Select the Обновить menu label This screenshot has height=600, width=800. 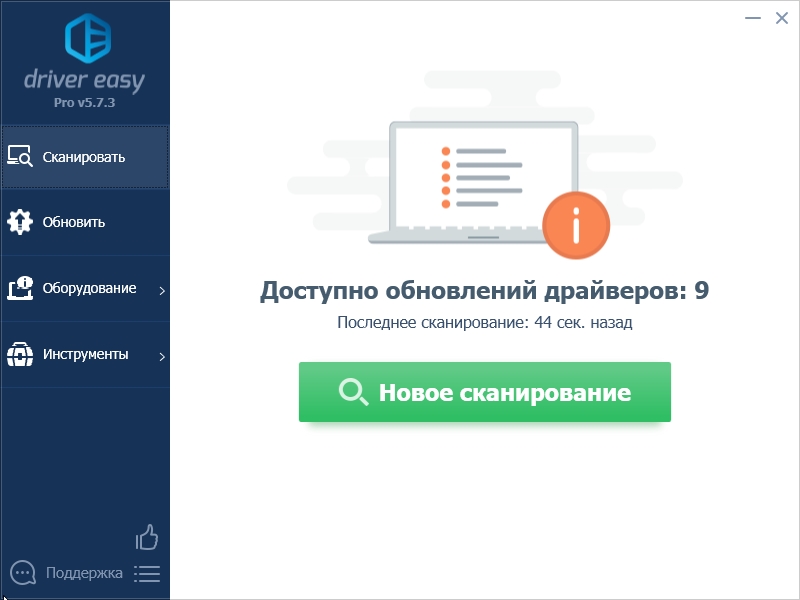pyautogui.click(x=74, y=222)
